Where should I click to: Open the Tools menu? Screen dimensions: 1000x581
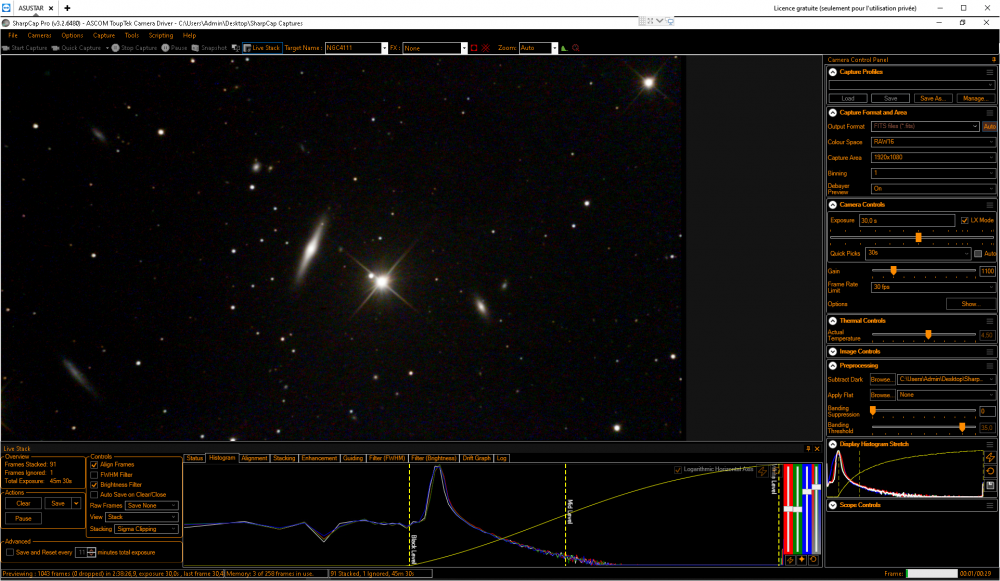coord(131,36)
